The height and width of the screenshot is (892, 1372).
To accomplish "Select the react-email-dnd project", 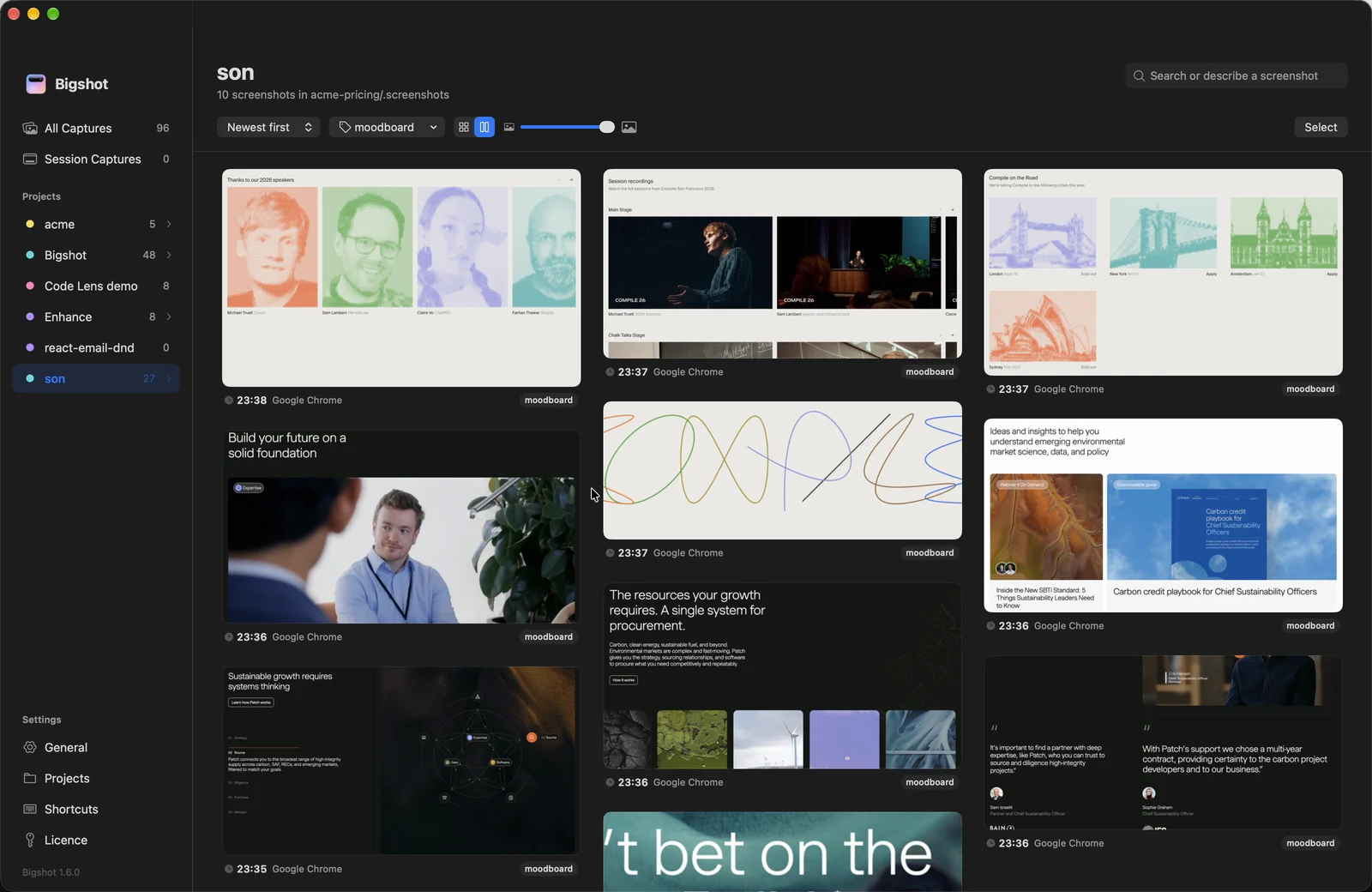I will click(96, 347).
